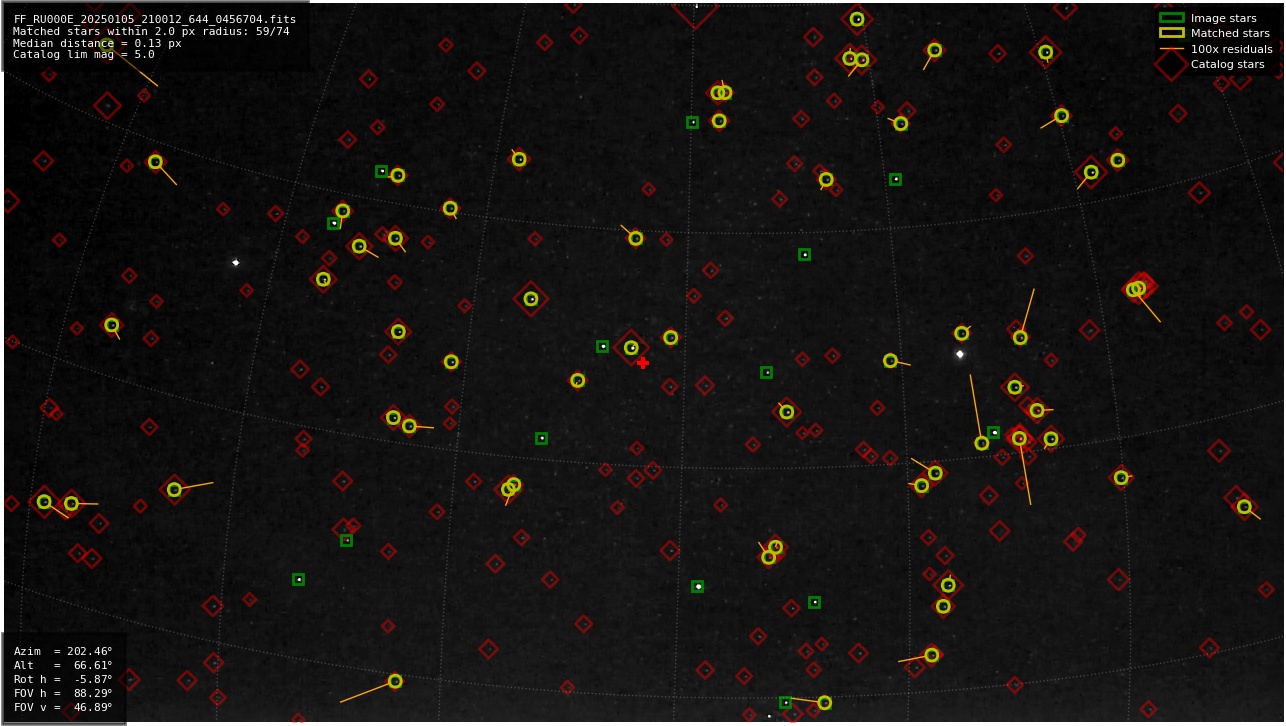Click the 'Alt = 66.61°' readout

coord(63,665)
